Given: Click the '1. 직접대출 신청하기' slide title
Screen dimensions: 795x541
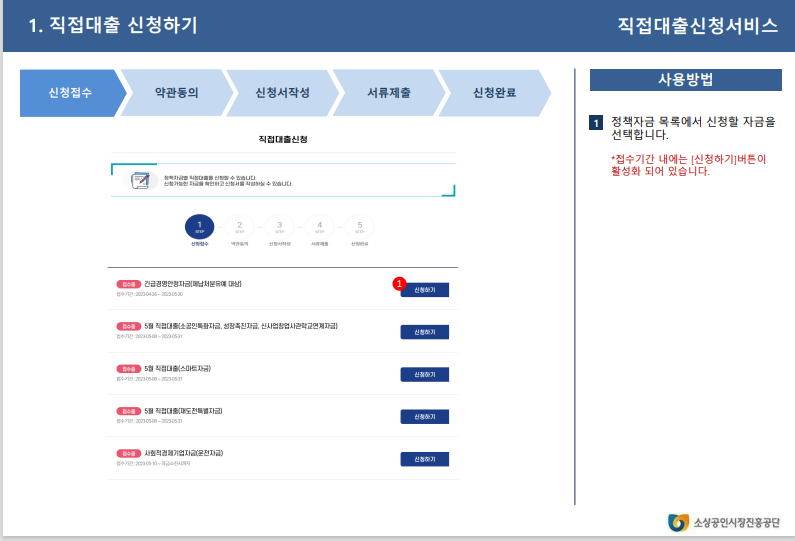Looking at the screenshot, I should click(x=113, y=25).
